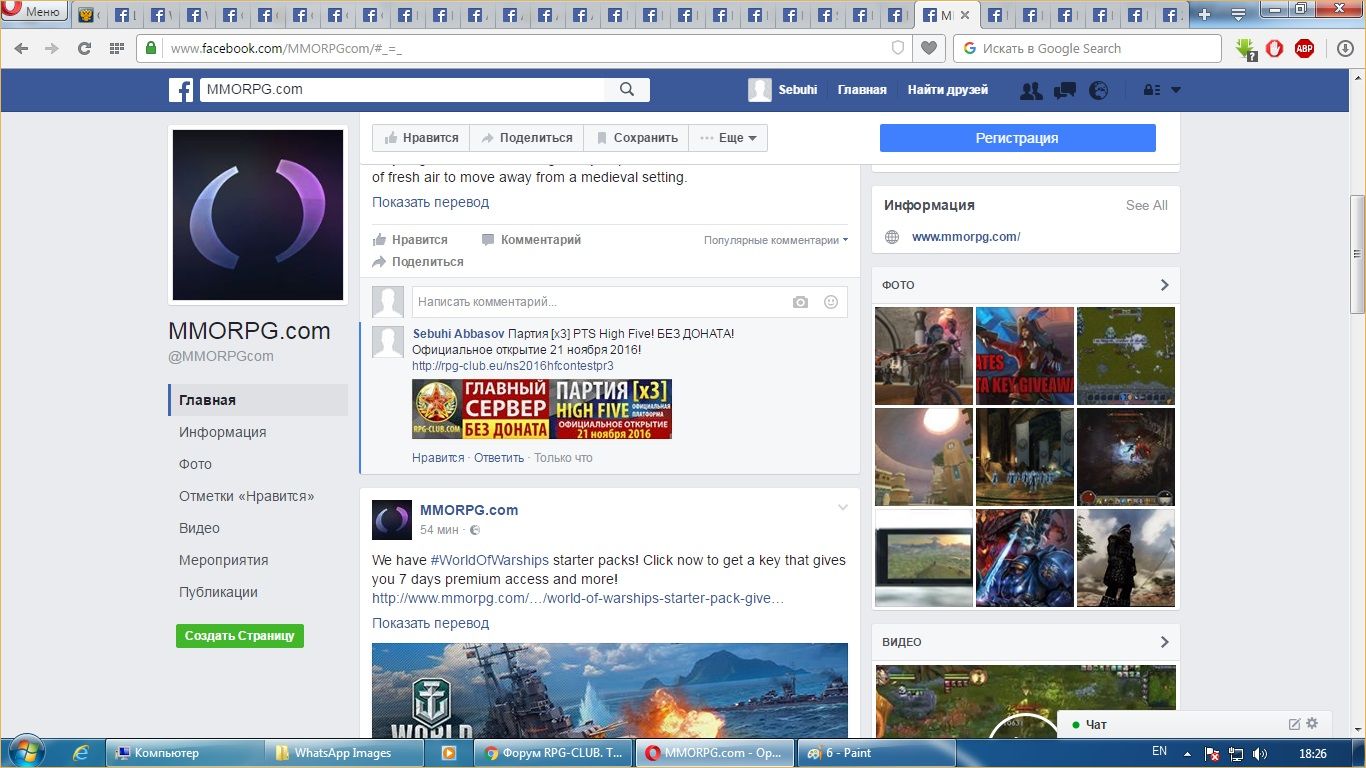Expand the ВИДЕО section chevron
Viewport: 1366px width, 768px height.
1164,642
